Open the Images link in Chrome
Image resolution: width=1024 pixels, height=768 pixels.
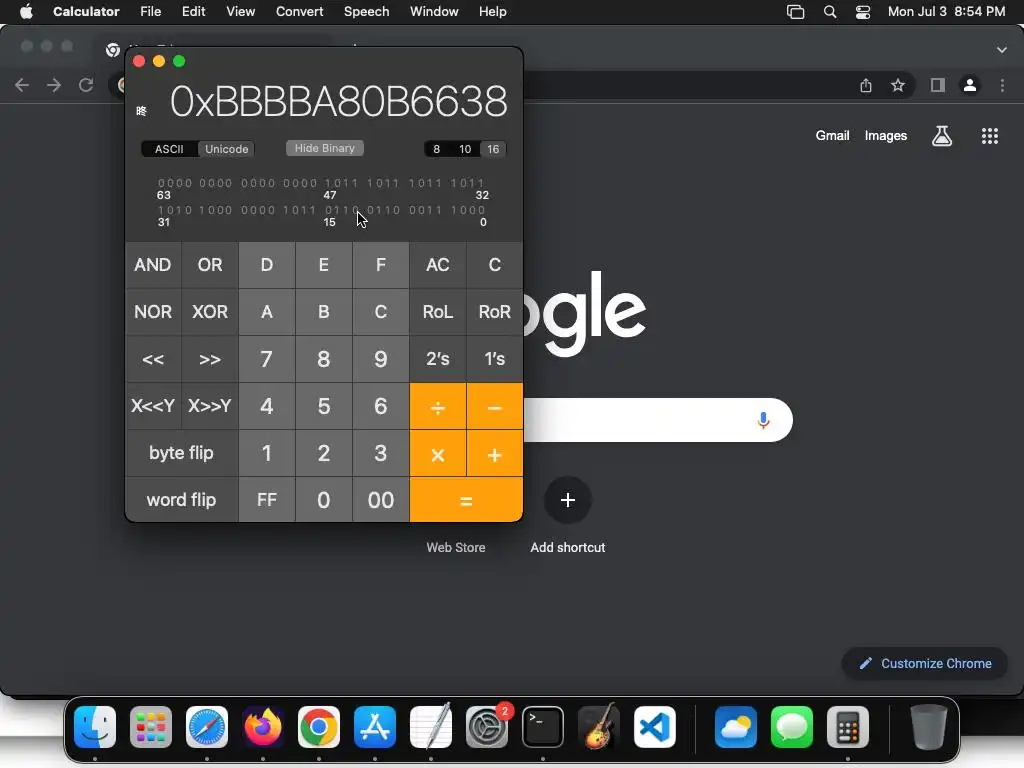click(886, 136)
